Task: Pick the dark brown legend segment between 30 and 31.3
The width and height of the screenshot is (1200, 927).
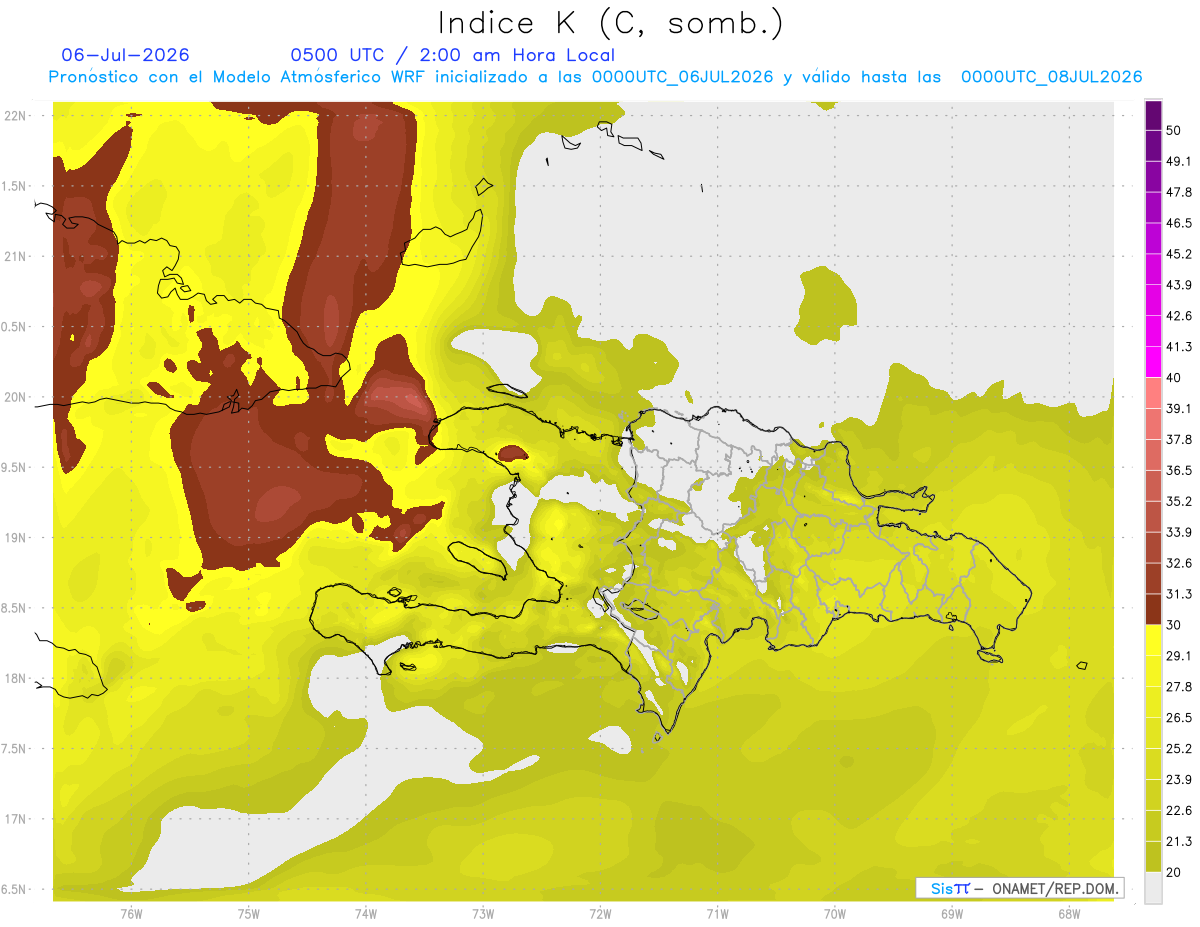Action: [1153, 609]
